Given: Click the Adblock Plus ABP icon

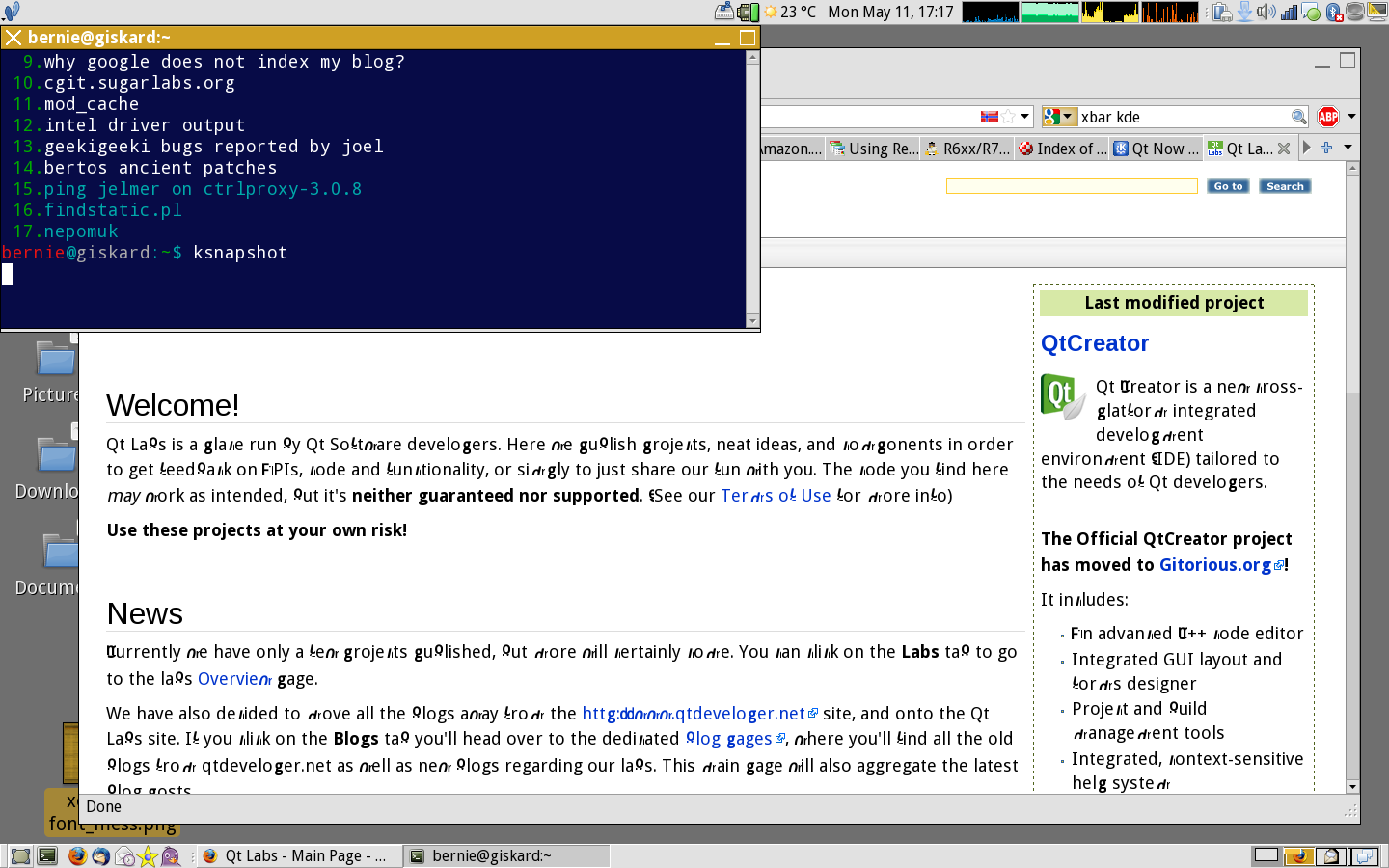Looking at the screenshot, I should (1328, 117).
